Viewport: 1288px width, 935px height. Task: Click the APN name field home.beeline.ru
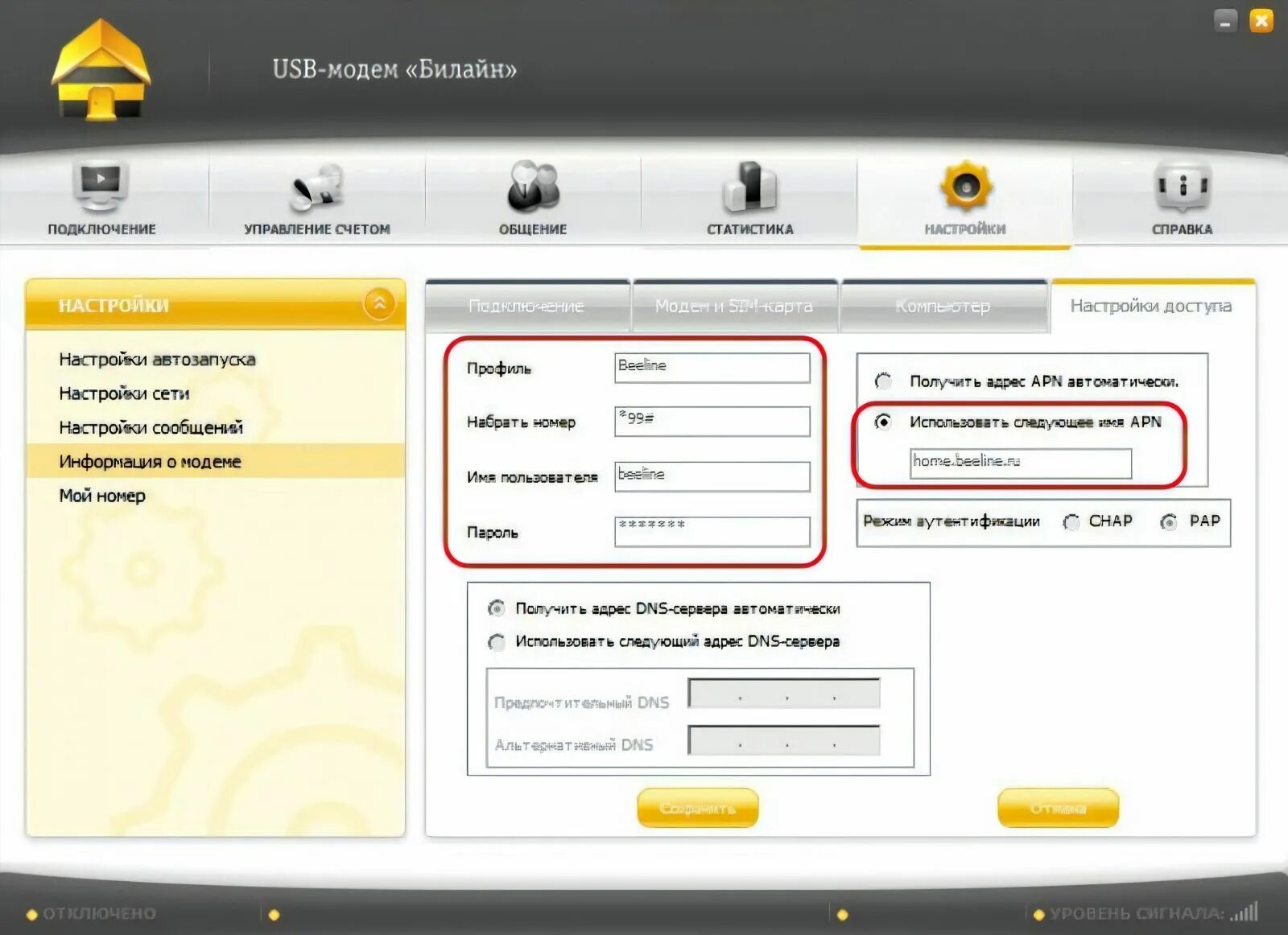click(x=1021, y=463)
